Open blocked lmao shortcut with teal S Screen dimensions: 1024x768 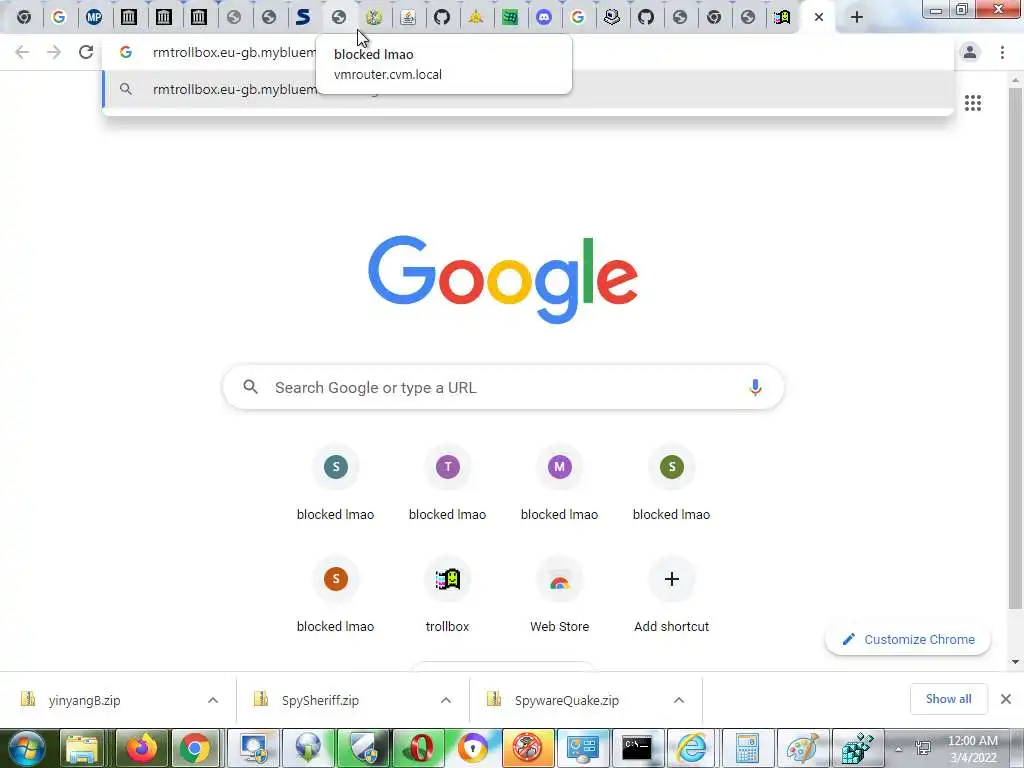(x=336, y=483)
